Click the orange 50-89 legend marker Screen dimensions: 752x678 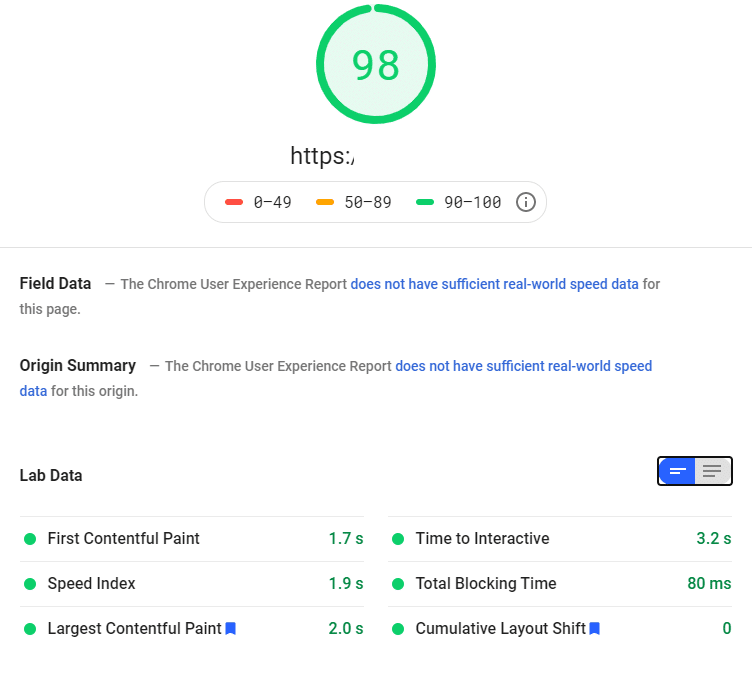[x=325, y=202]
